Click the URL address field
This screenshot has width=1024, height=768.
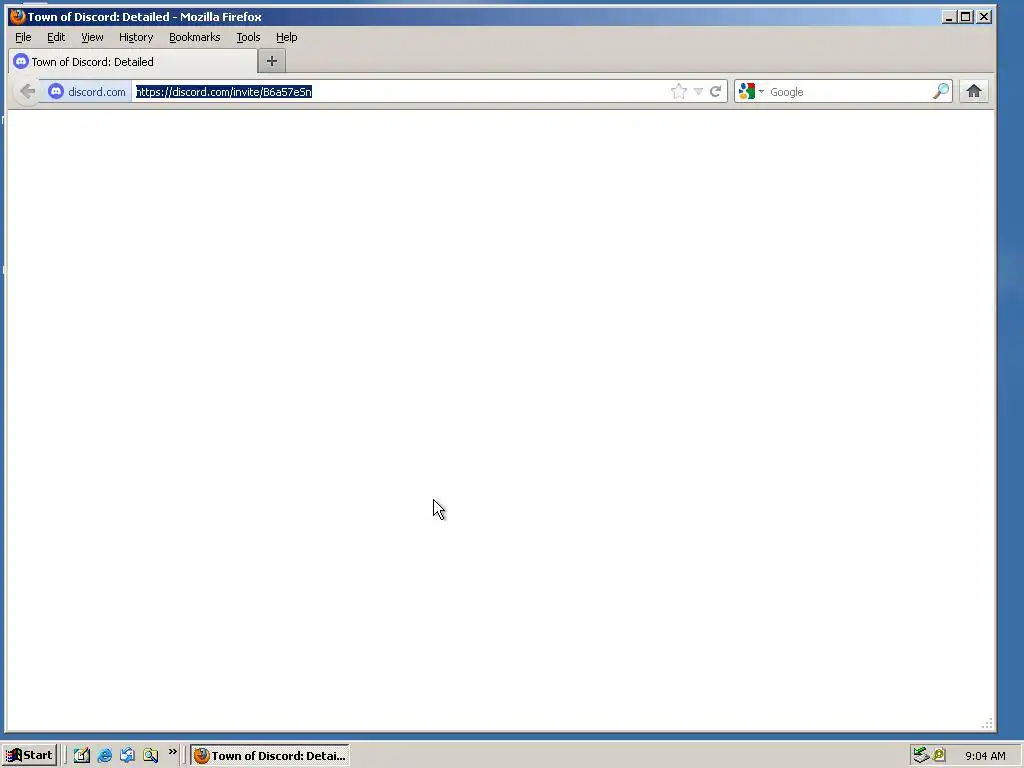pos(400,91)
